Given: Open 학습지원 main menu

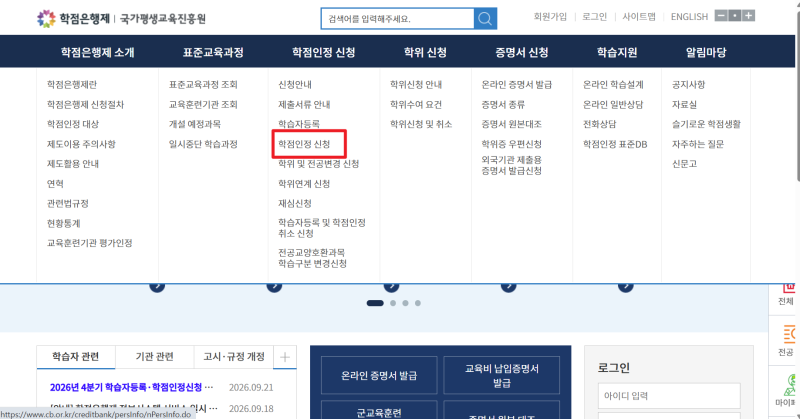Looking at the screenshot, I should 617,52.
